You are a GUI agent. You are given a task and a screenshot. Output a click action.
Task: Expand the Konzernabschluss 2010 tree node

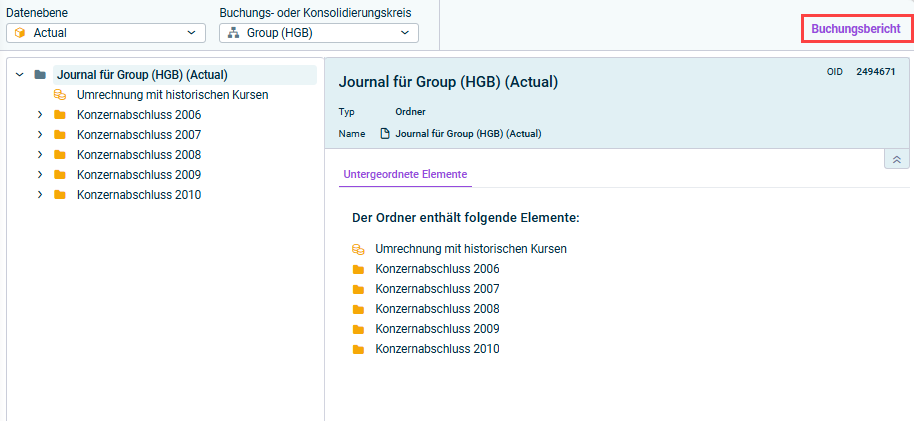(x=40, y=195)
